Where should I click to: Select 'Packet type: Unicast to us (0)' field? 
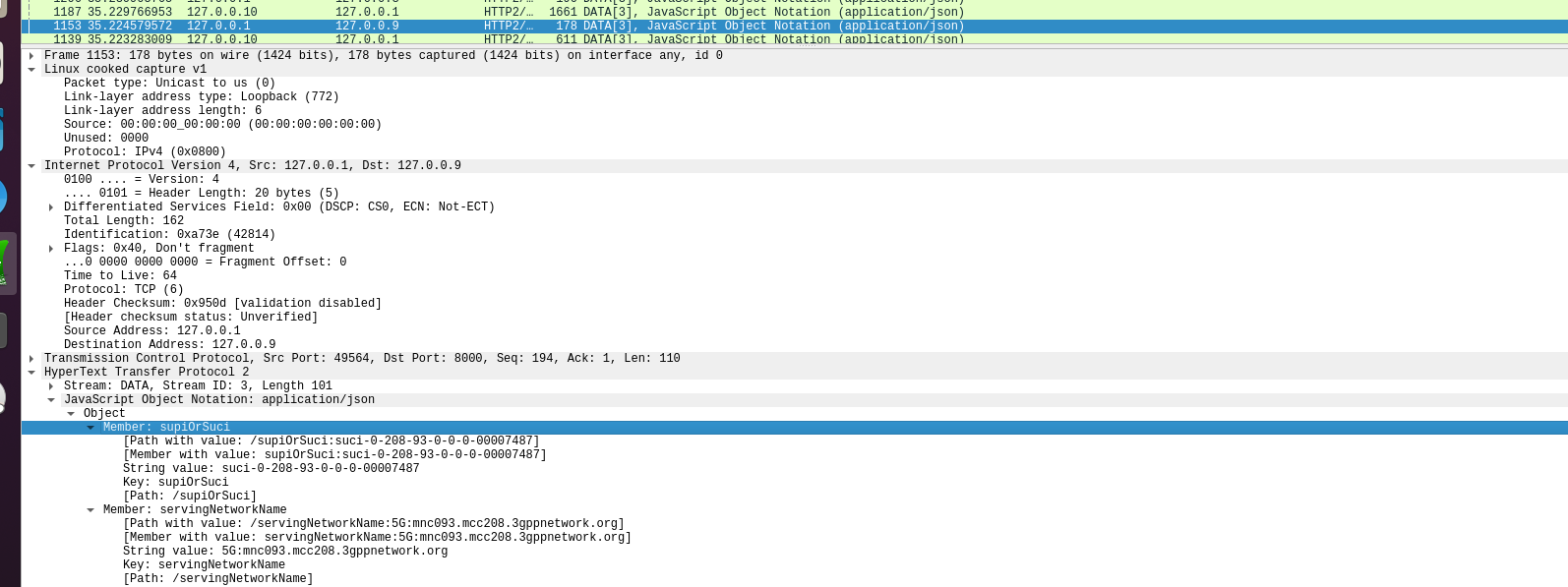[169, 84]
